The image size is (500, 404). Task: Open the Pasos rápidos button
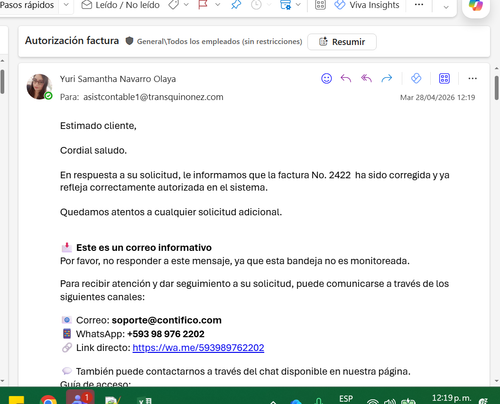[27, 5]
